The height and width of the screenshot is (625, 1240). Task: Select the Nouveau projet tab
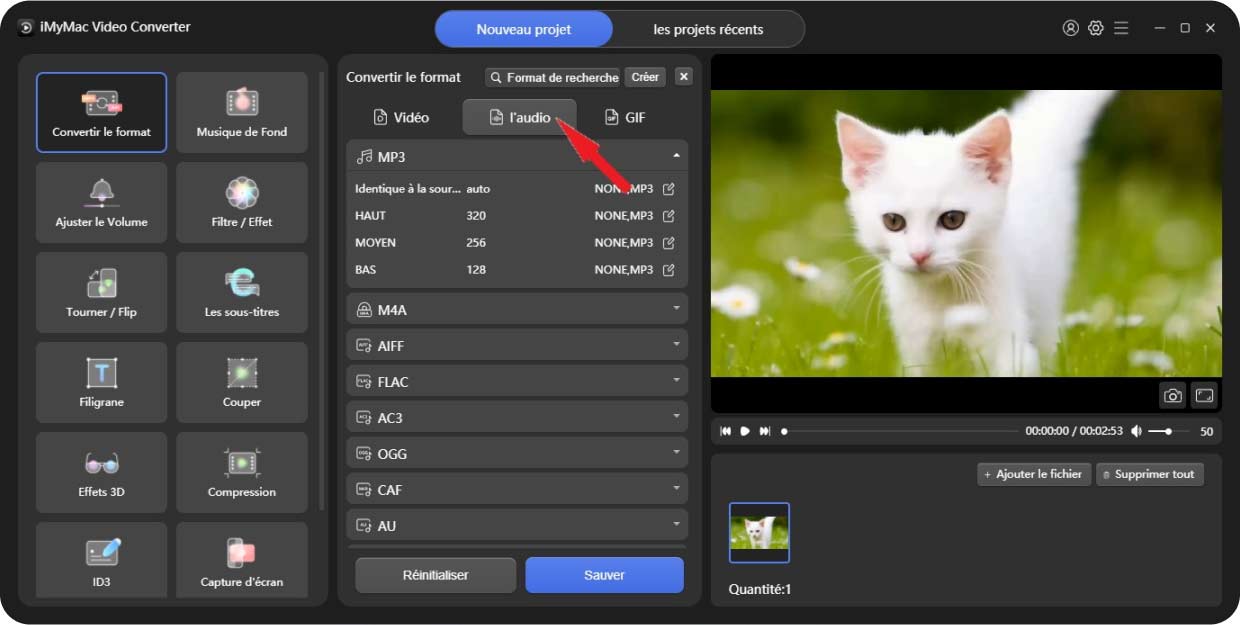point(523,29)
